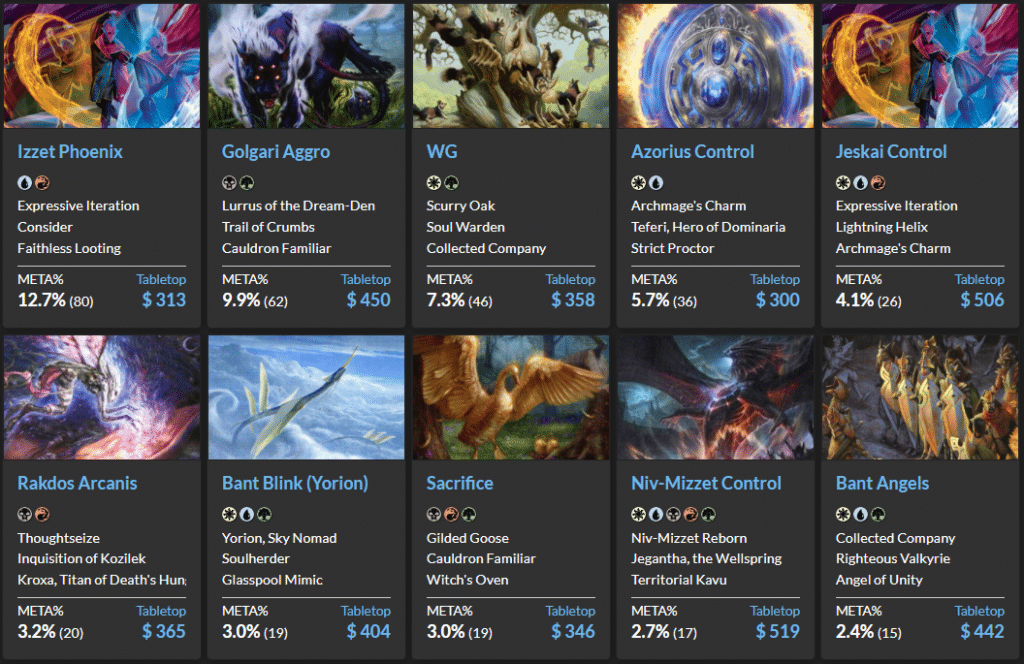Click the green mana icon under WG
Viewport: 1024px width, 664px height.
click(451, 183)
